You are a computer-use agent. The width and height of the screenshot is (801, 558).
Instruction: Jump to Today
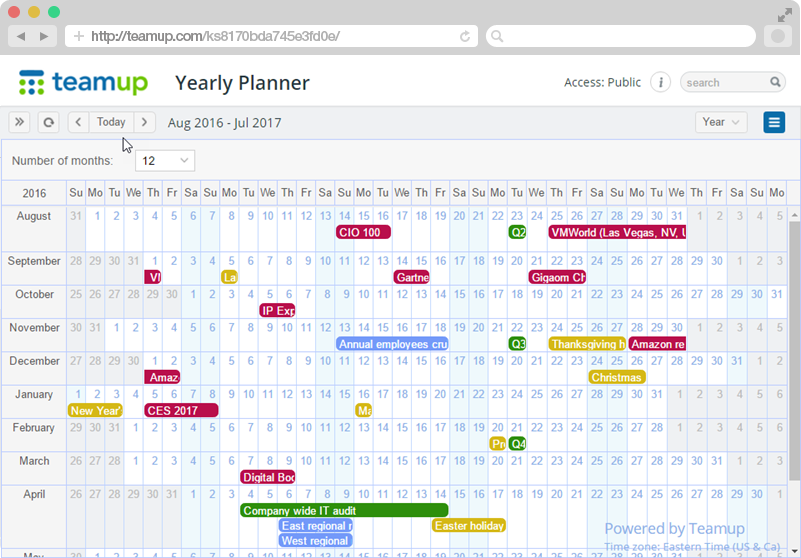(111, 122)
